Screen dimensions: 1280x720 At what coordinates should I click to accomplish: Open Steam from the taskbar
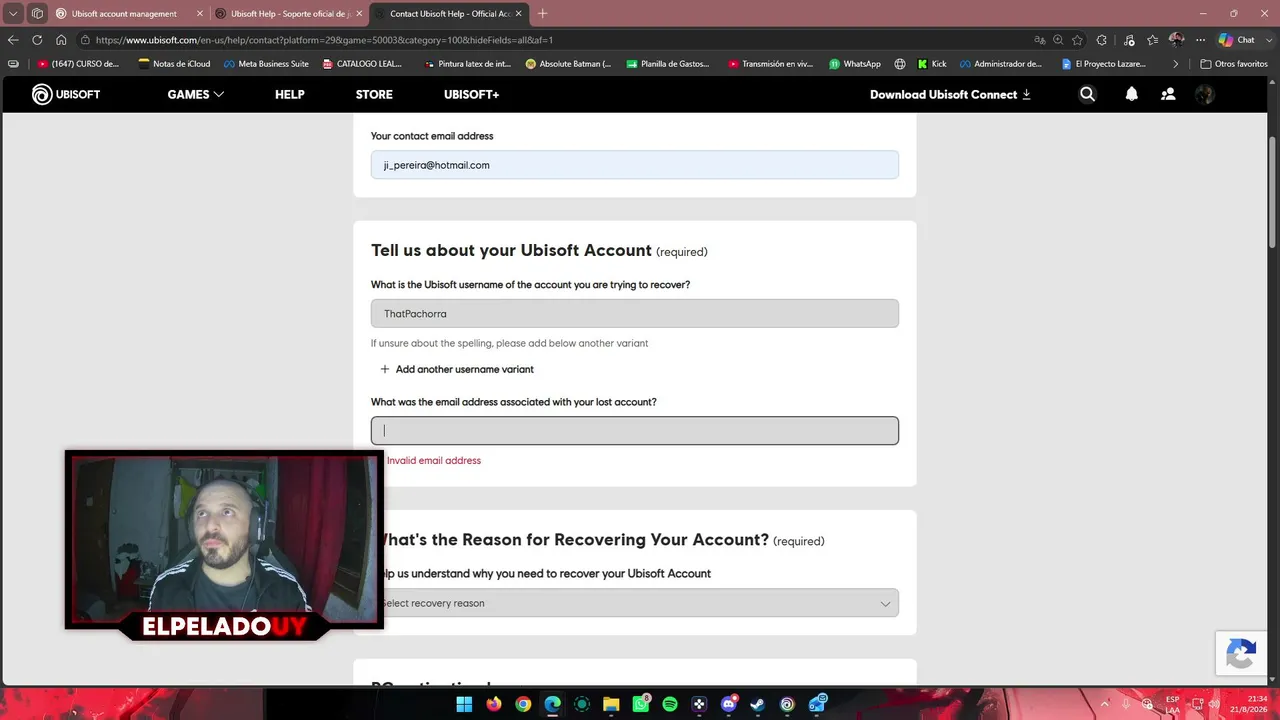[x=758, y=704]
